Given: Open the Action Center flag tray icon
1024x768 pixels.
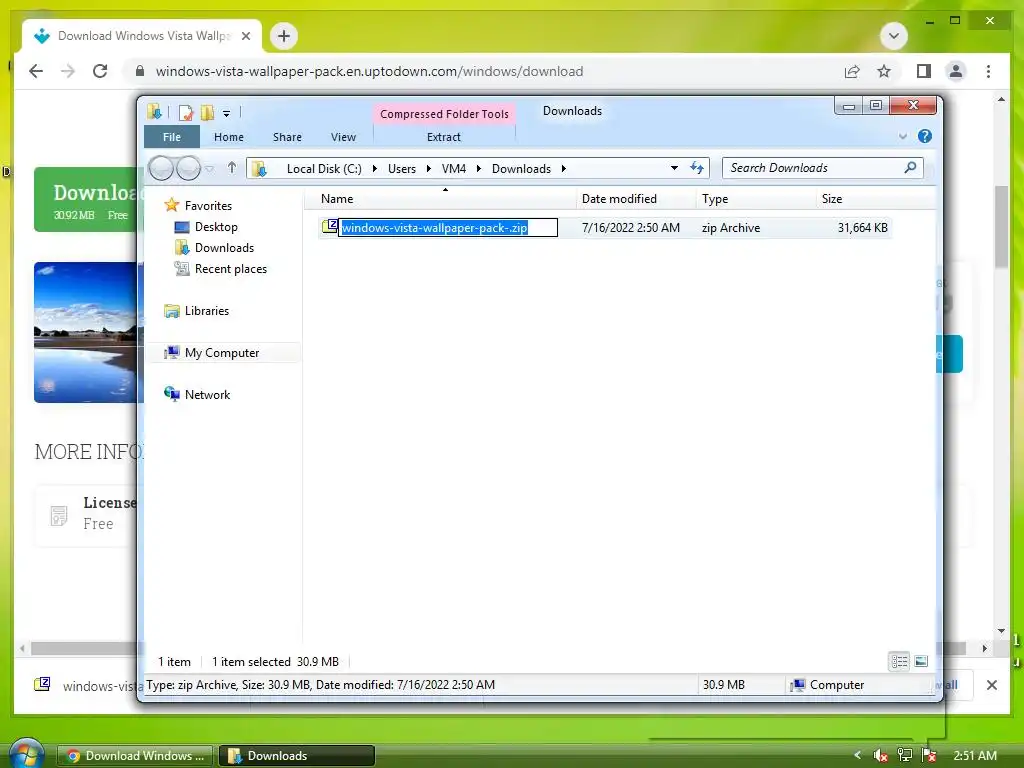Looking at the screenshot, I should [929, 756].
